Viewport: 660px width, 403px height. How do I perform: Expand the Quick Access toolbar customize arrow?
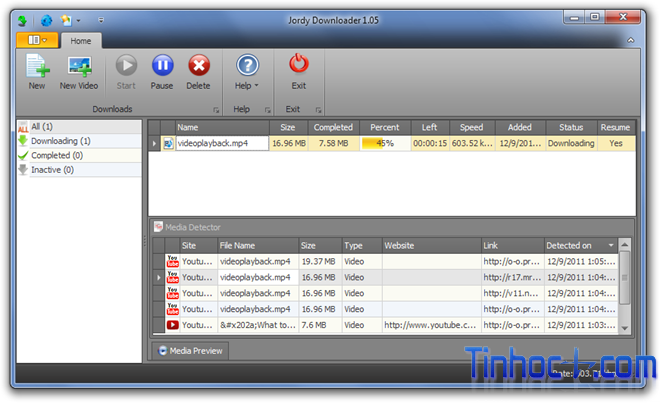point(100,19)
